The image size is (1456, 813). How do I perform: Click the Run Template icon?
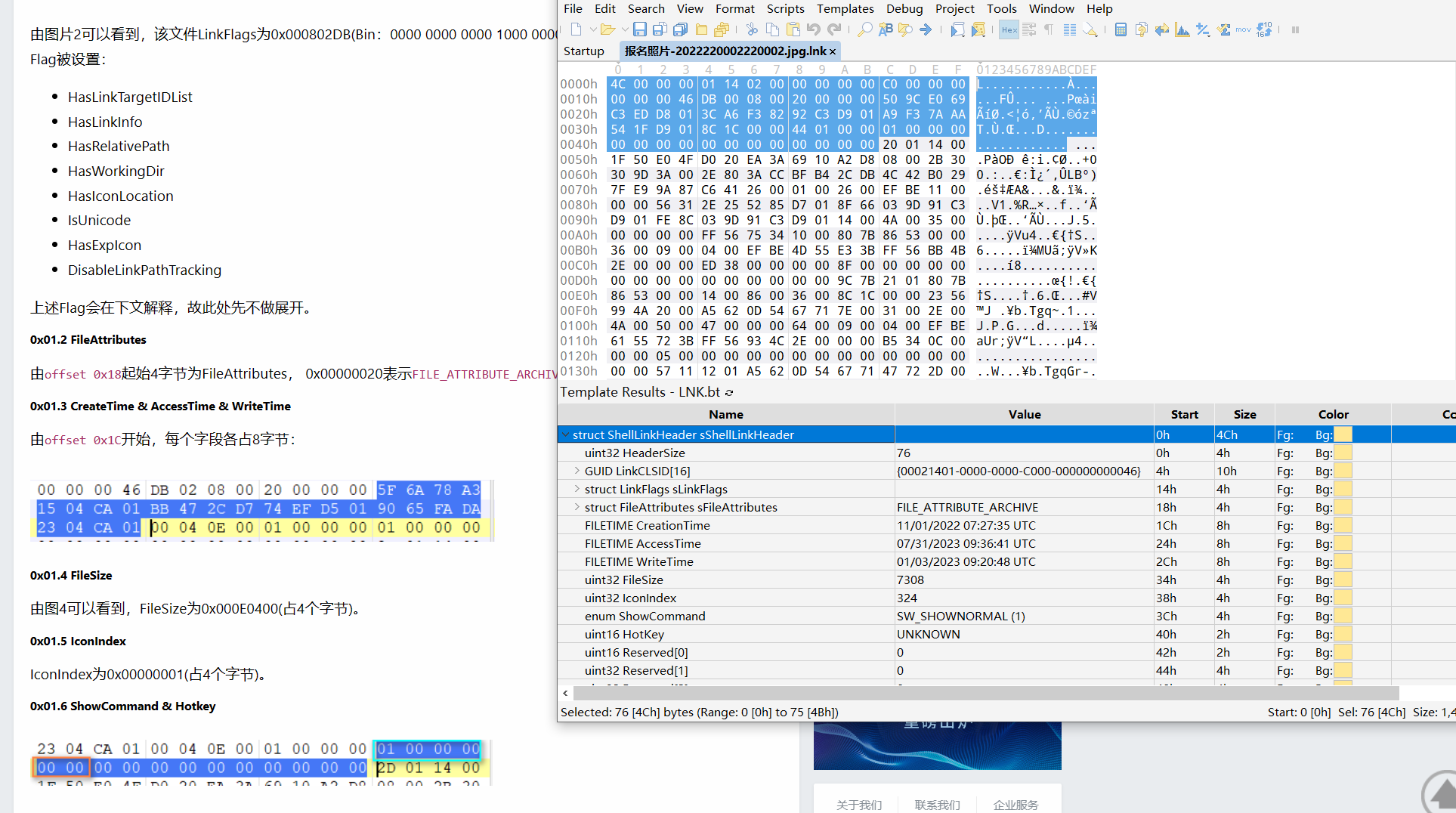pyautogui.click(x=978, y=29)
